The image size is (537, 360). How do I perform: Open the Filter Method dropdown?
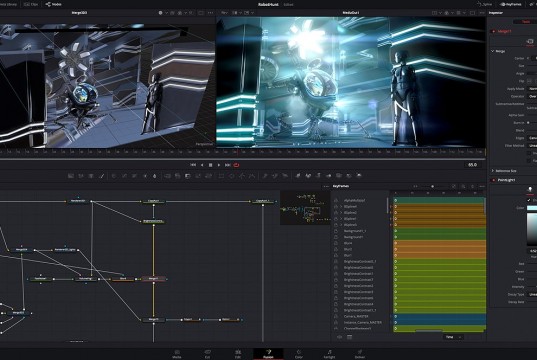532,146
